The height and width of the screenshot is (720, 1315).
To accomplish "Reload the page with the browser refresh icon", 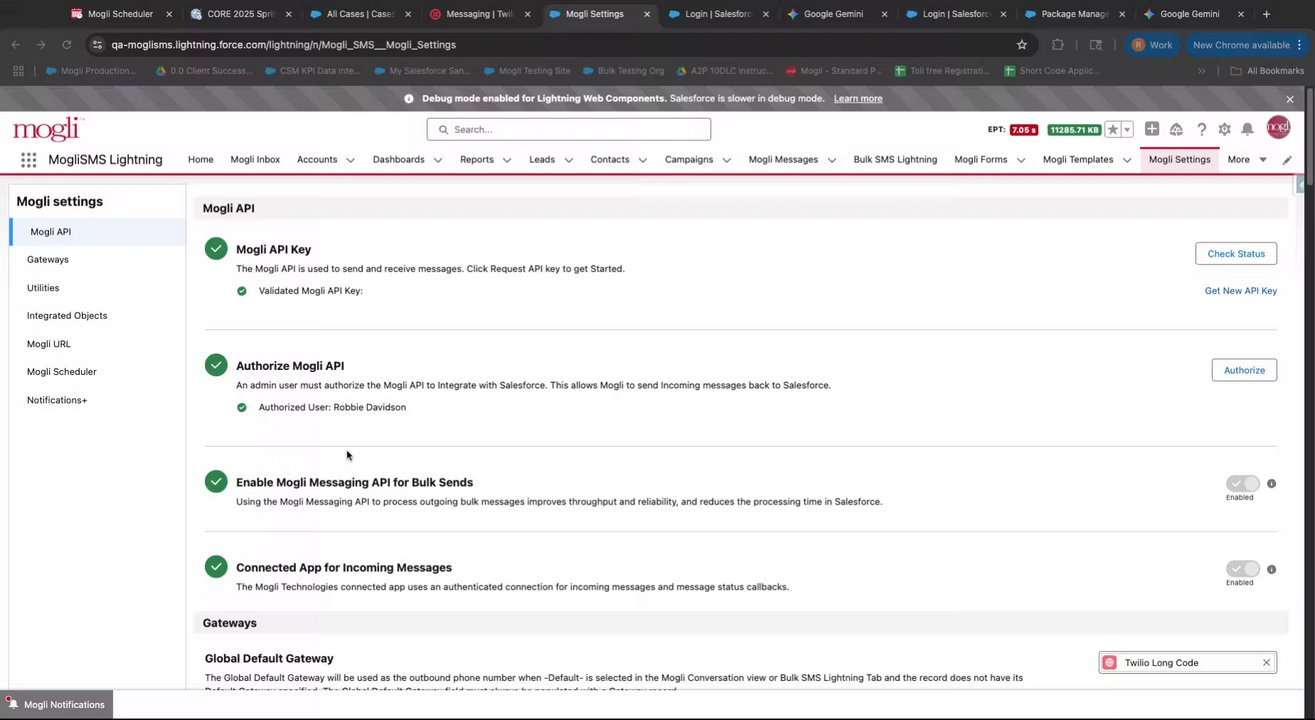I will (67, 45).
